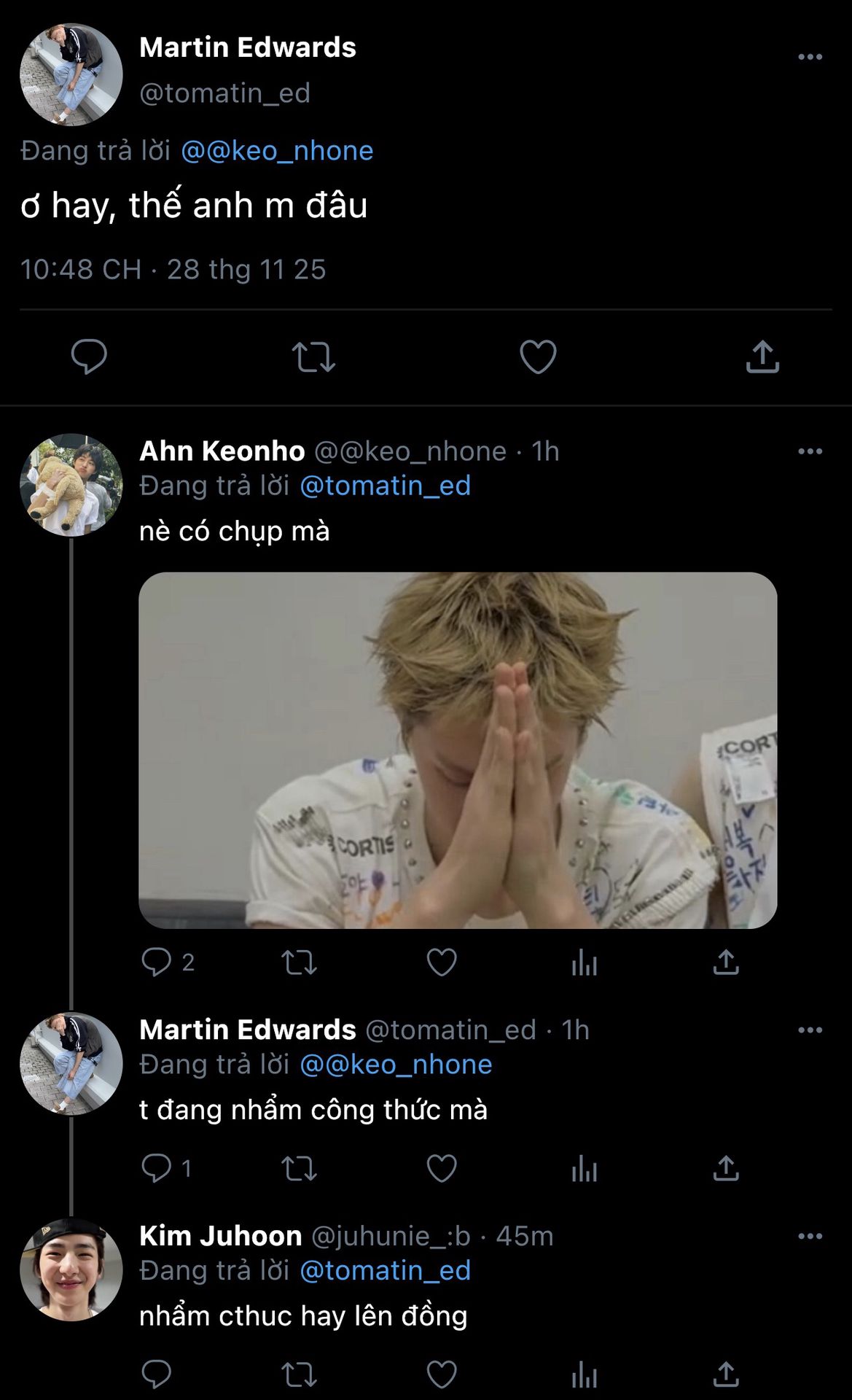Screen dimensions: 852x1400
Task: Share Ahn Keonho's photo reply
Action: [x=726, y=962]
